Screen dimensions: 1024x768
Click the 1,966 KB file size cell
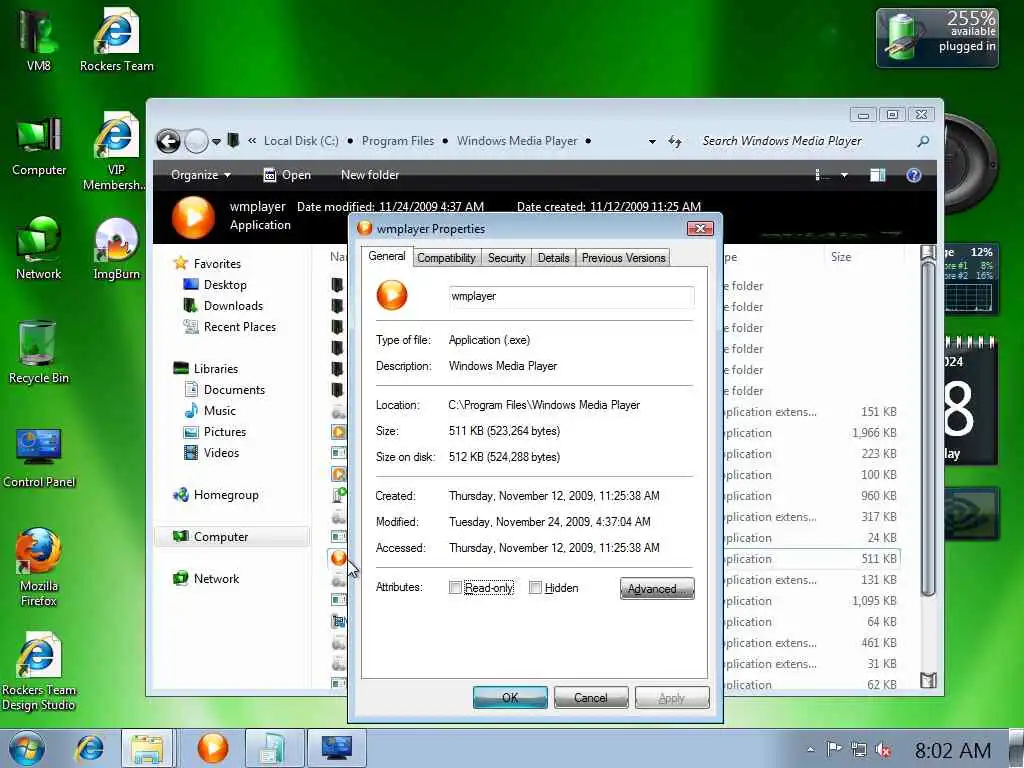(874, 433)
